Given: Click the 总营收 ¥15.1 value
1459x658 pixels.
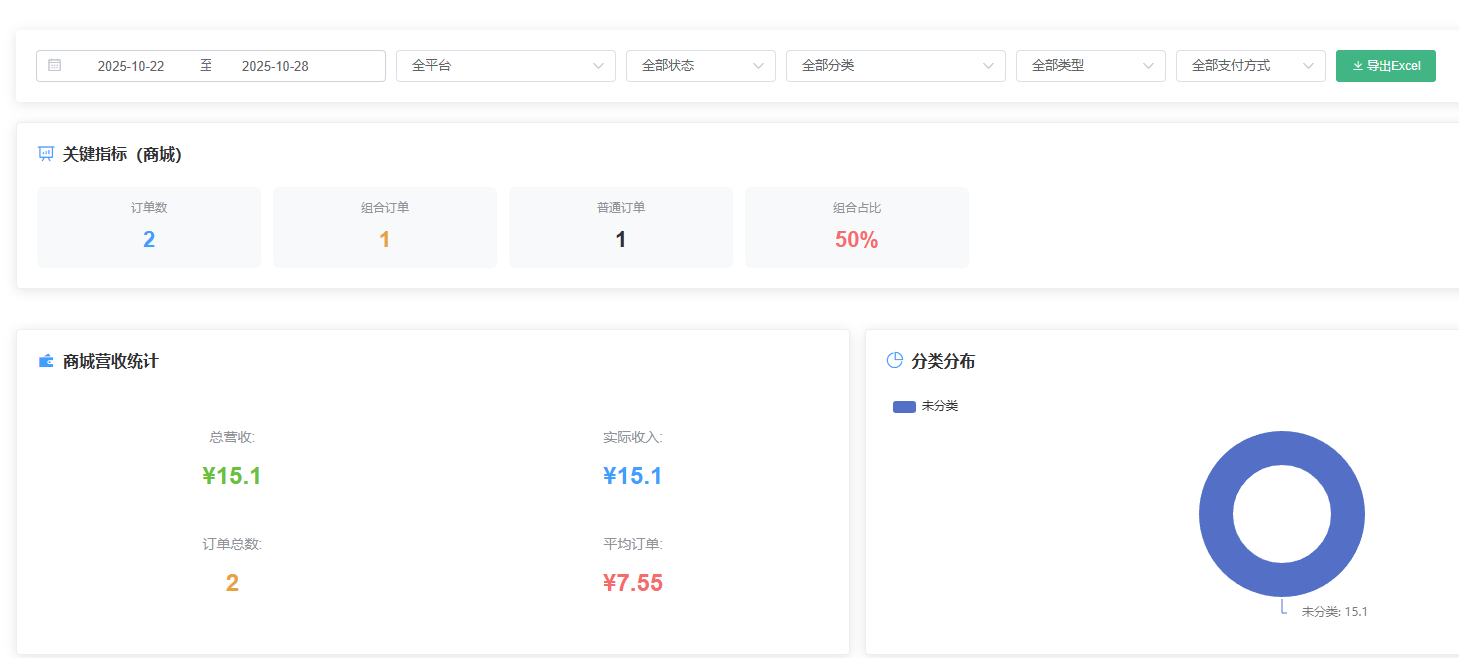Looking at the screenshot, I should click(x=232, y=476).
